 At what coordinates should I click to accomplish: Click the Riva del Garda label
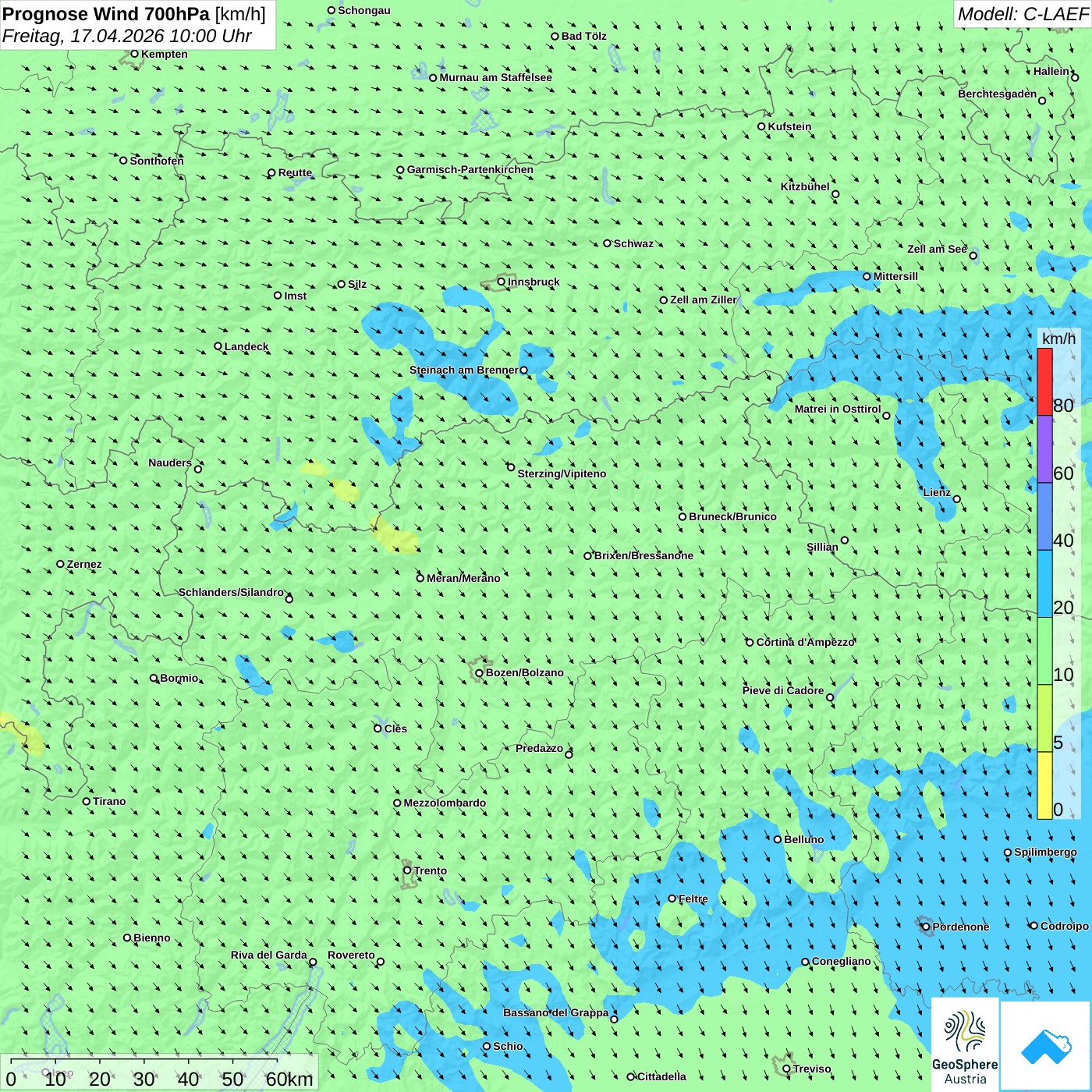269,955
